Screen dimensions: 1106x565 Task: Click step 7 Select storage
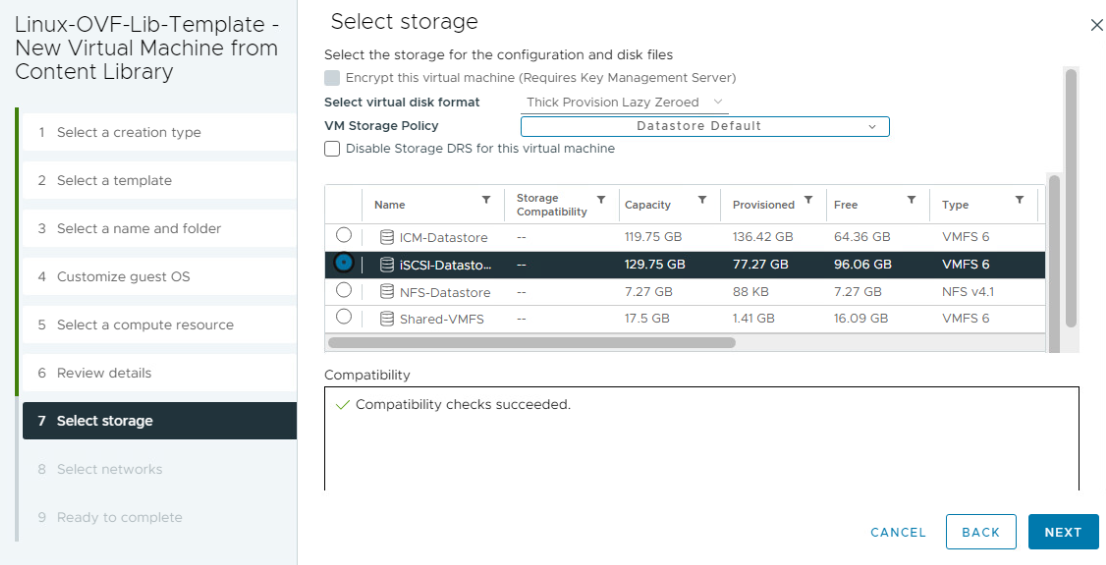click(x=159, y=421)
